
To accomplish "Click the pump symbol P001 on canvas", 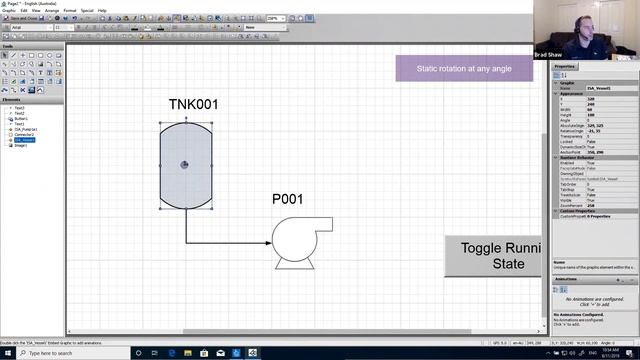I will pos(302,243).
